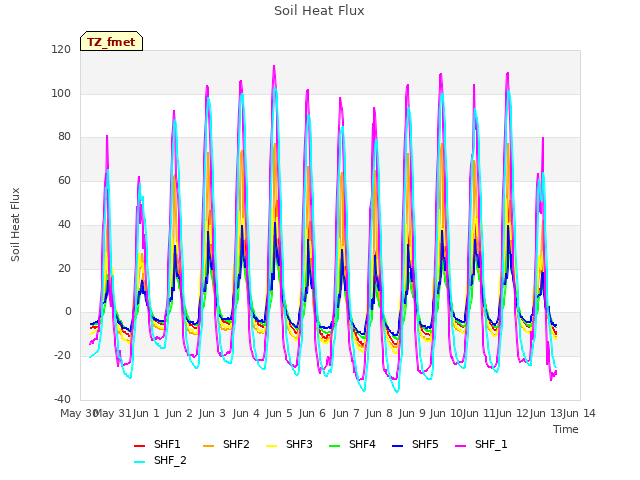Select the SHF5 legend label
The height and width of the screenshot is (480, 640).
tap(425, 444)
